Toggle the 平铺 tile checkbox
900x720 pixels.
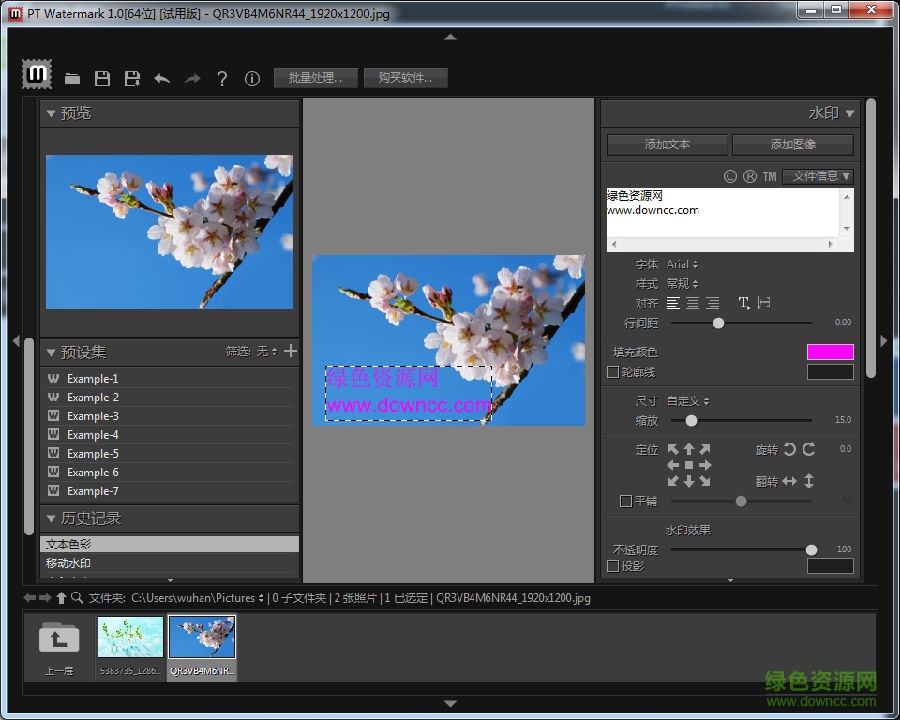[x=626, y=501]
